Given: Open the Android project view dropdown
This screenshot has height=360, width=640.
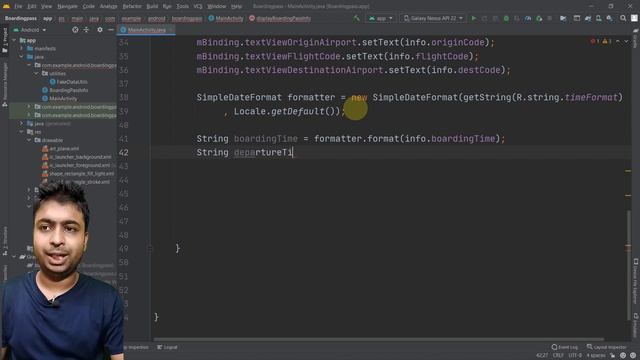Looking at the screenshot, I should pos(30,30).
